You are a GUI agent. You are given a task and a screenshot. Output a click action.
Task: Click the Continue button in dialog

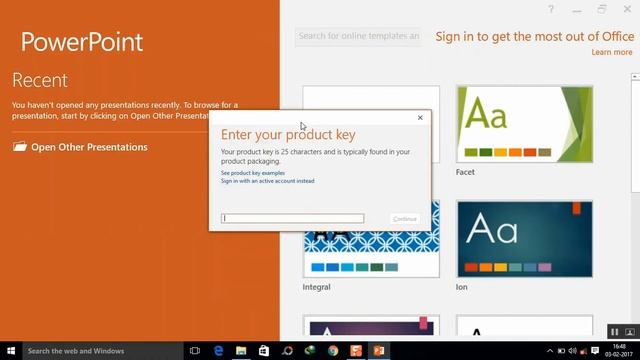point(404,219)
